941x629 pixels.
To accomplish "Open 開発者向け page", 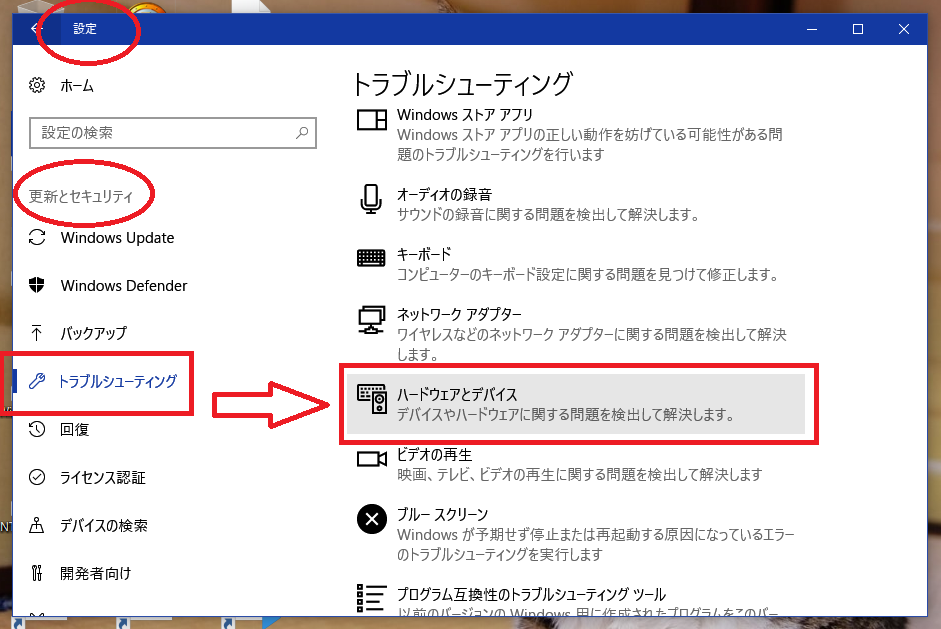I will pyautogui.click(x=95, y=573).
